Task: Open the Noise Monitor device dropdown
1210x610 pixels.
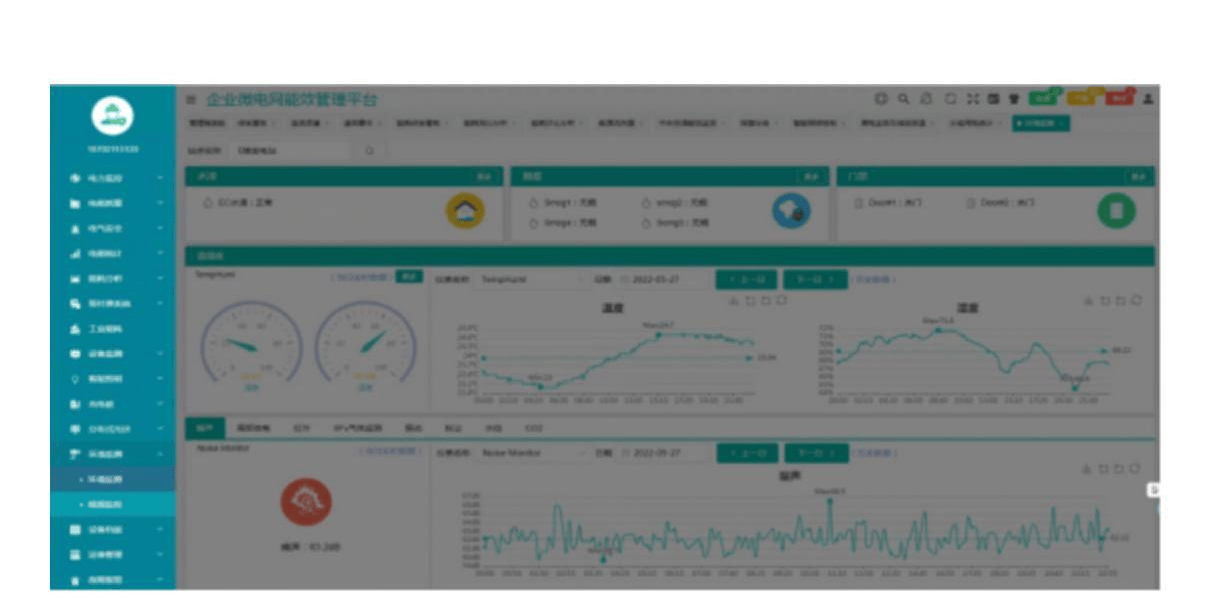Action: click(530, 453)
